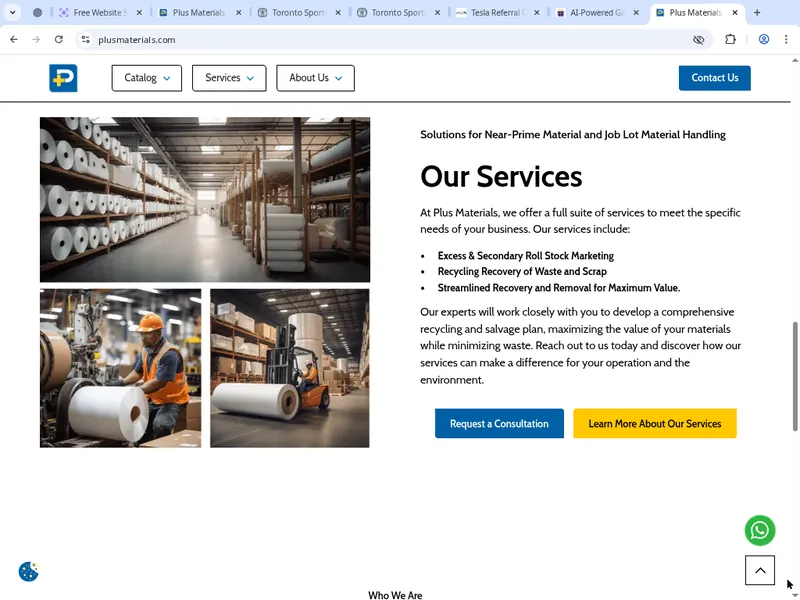800x600 pixels.
Task: Click the page vertical scrollbar thumb
Action: (795, 377)
